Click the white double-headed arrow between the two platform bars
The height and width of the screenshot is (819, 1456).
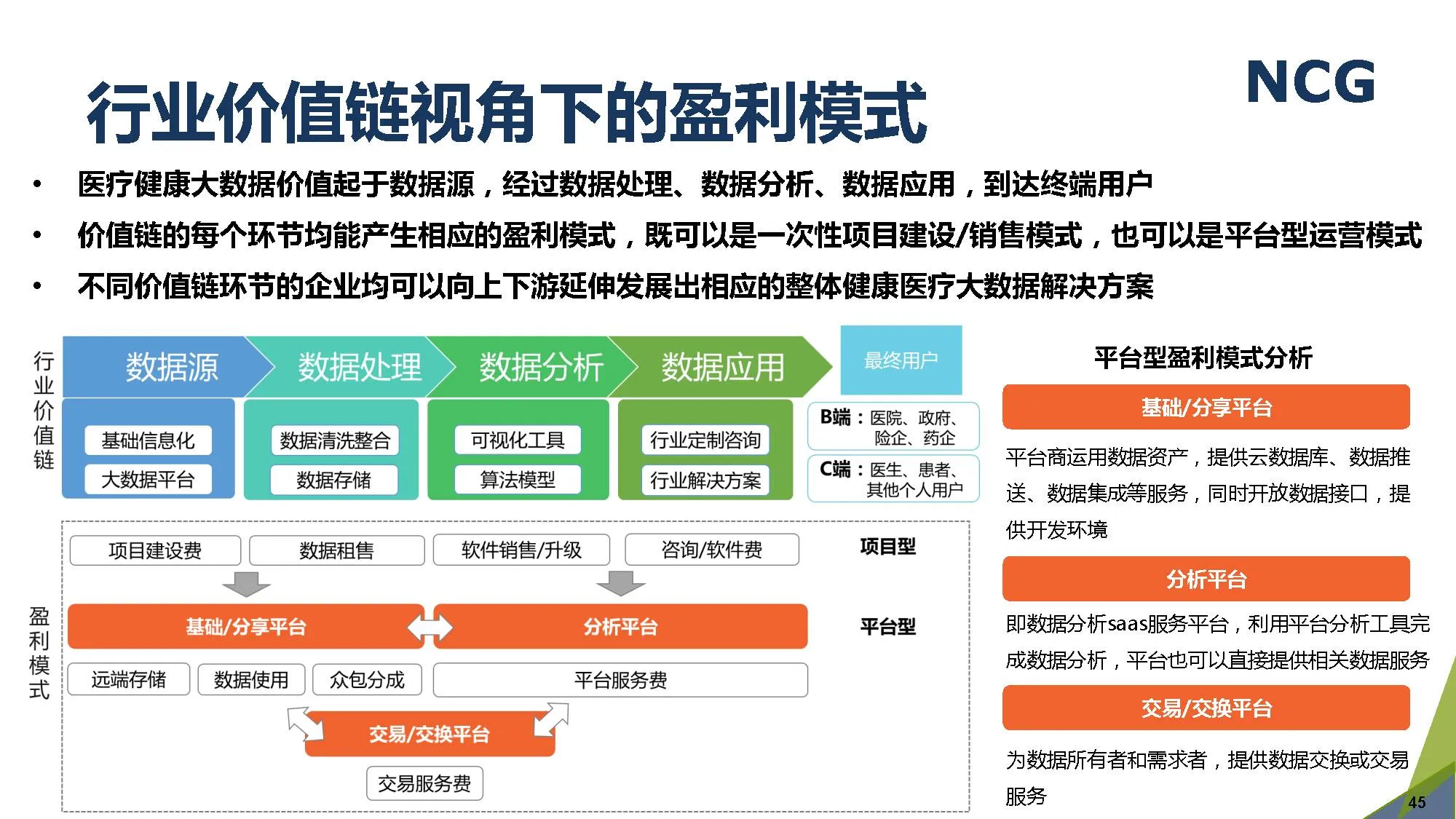pyautogui.click(x=430, y=628)
